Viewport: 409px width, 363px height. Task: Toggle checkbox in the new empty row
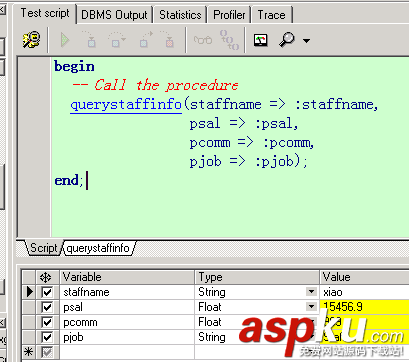(47, 352)
